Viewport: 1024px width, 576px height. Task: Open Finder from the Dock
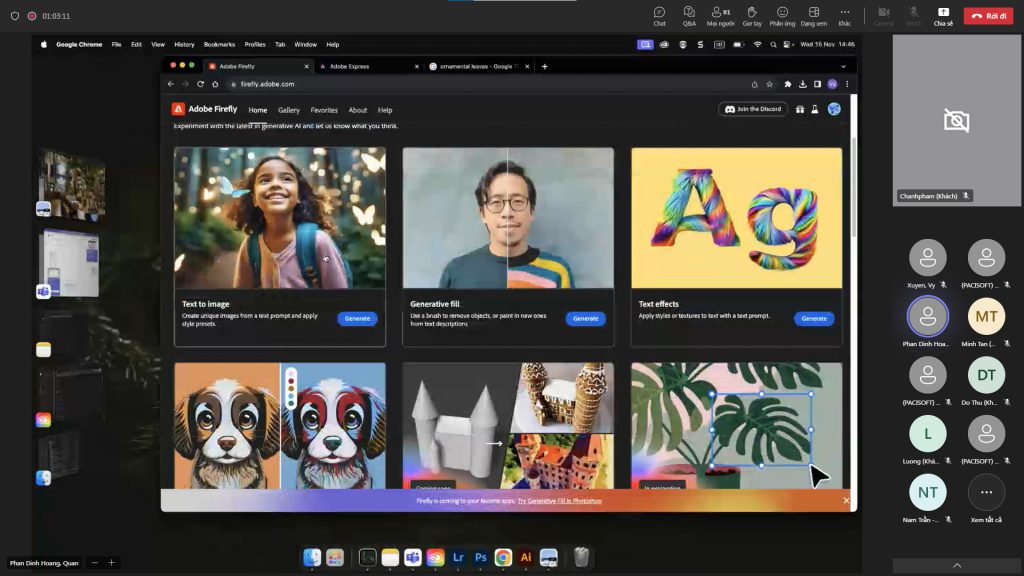click(x=312, y=557)
